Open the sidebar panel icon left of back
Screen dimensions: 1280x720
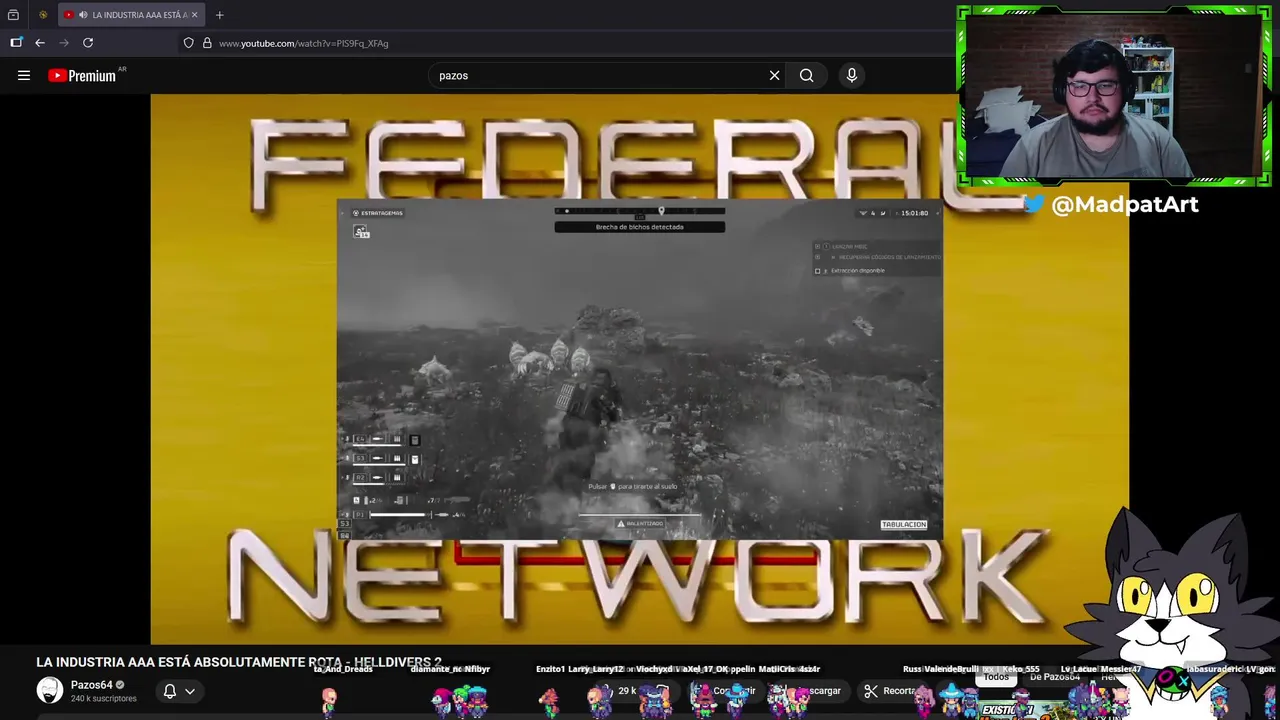[x=16, y=43]
